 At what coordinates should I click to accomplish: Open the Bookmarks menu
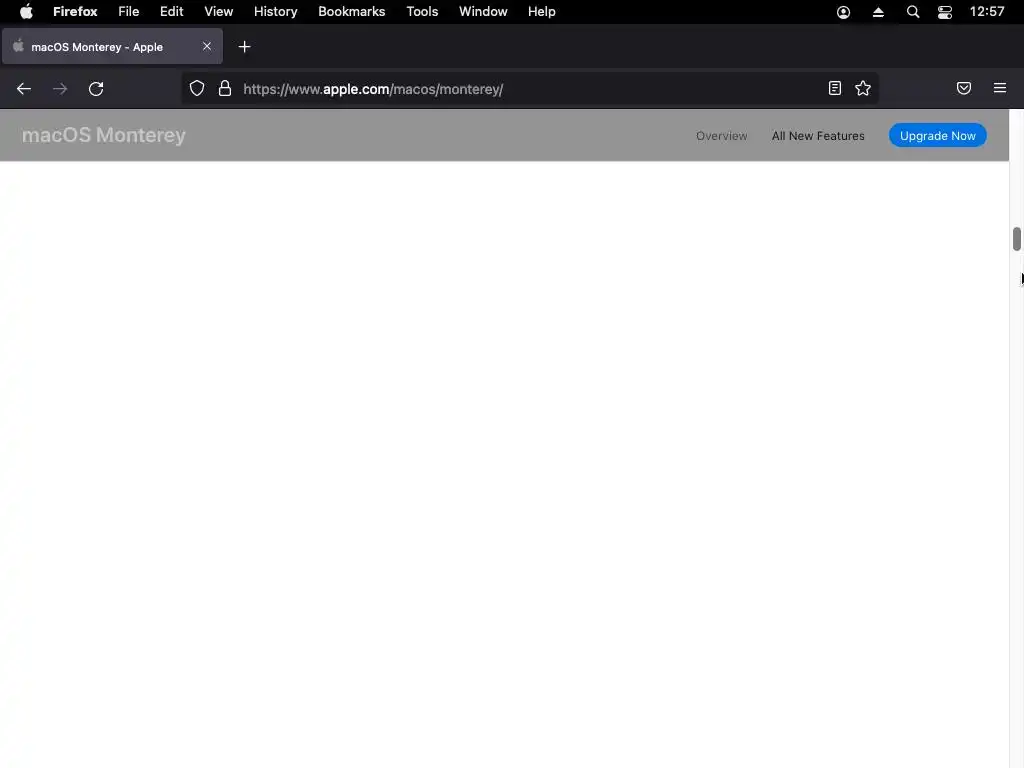pos(352,12)
